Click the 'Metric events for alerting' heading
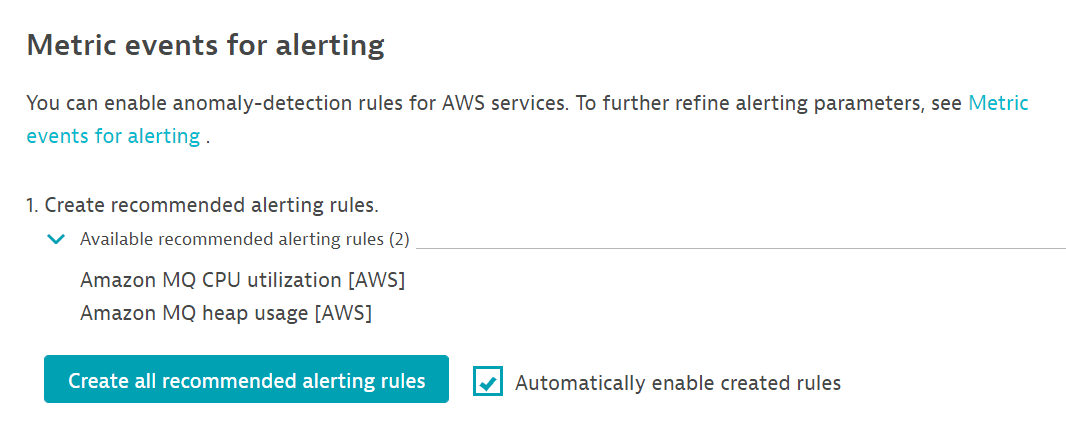The width and height of the screenshot is (1066, 440). tap(205, 45)
